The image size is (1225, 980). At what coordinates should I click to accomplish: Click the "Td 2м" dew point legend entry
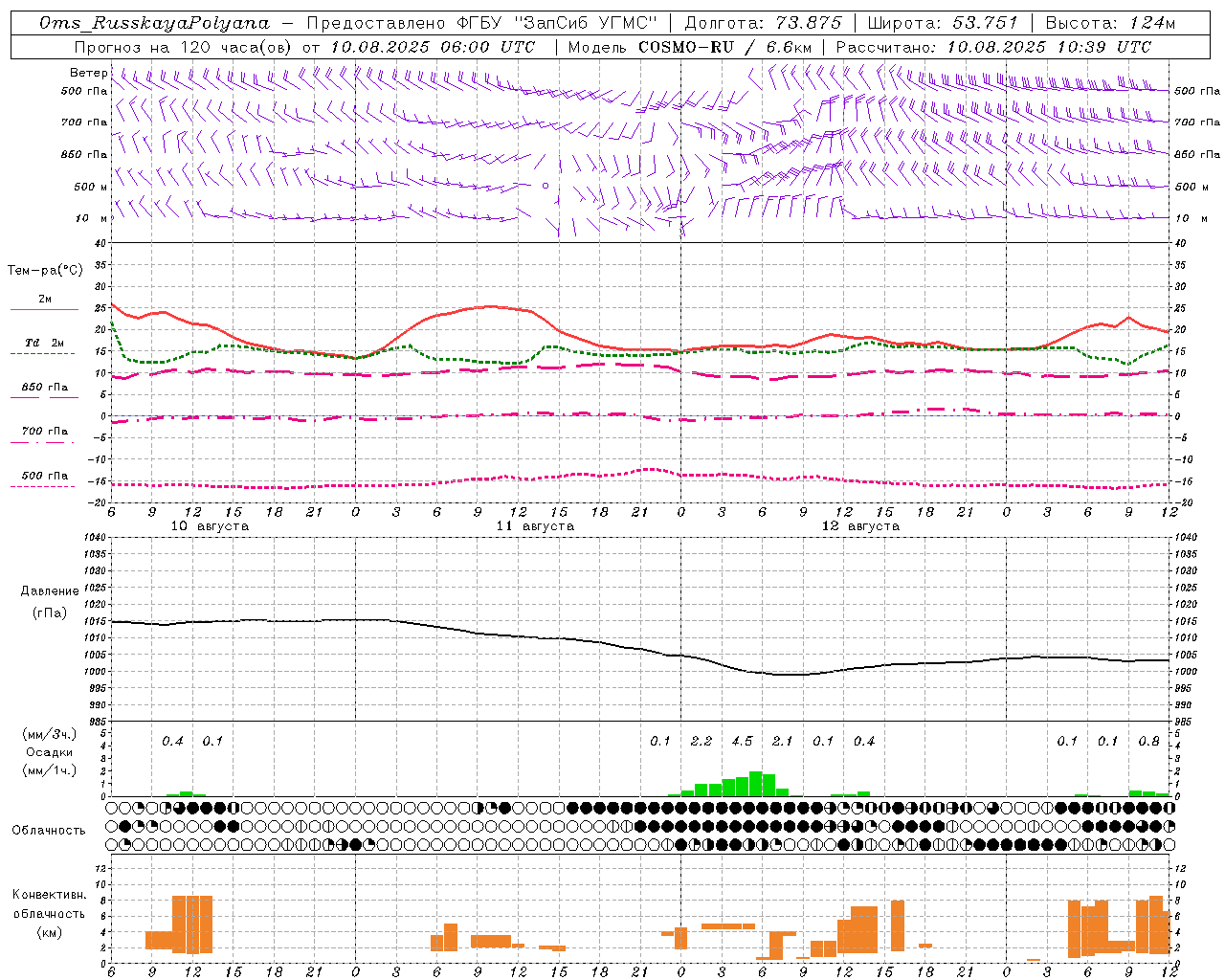click(x=45, y=343)
